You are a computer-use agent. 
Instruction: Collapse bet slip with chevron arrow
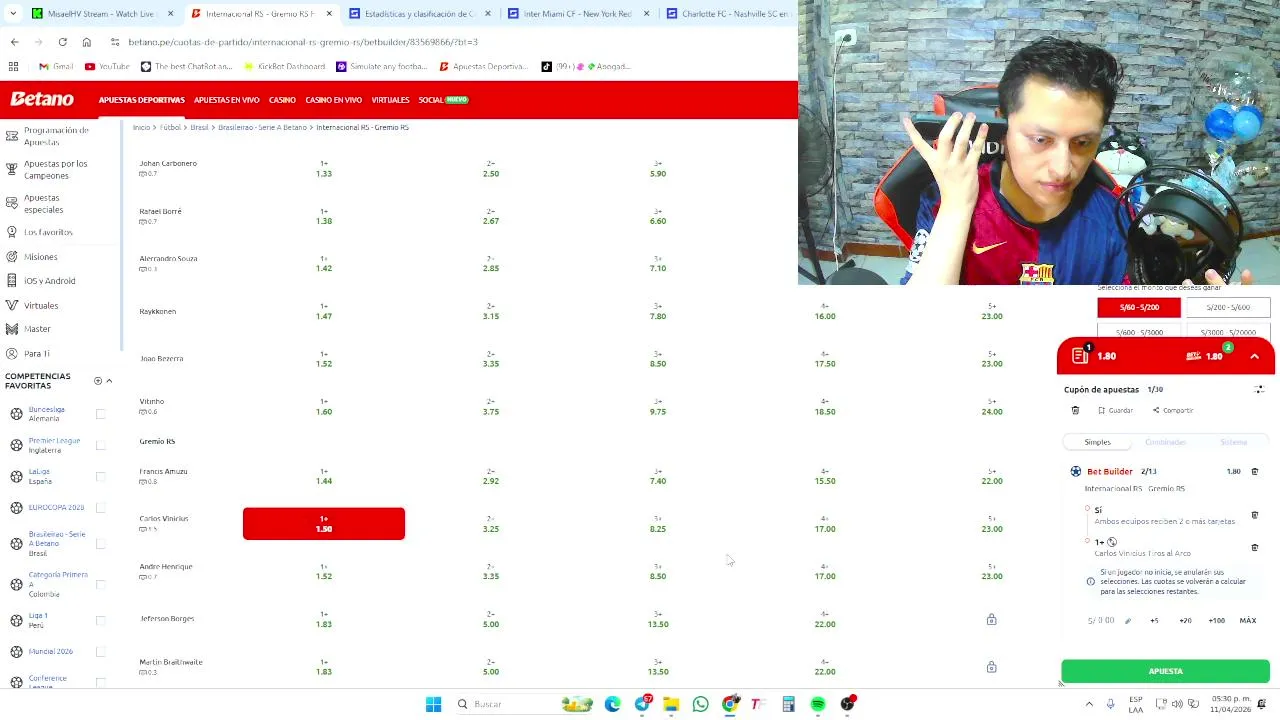click(x=1254, y=356)
